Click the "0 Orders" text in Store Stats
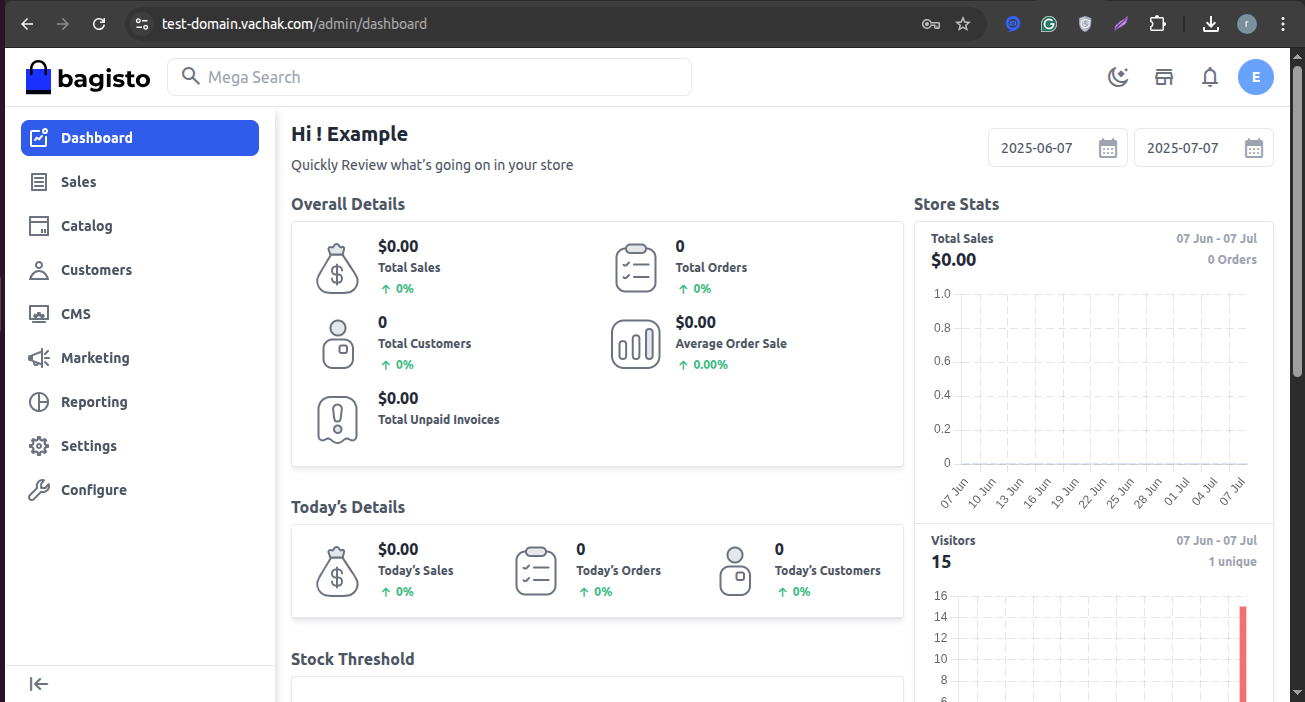This screenshot has height=702, width=1305. (x=1232, y=260)
